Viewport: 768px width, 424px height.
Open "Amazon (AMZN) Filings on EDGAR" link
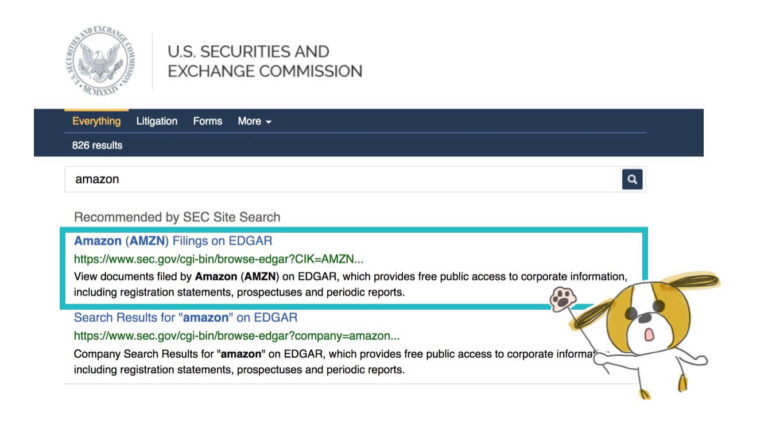(x=173, y=241)
